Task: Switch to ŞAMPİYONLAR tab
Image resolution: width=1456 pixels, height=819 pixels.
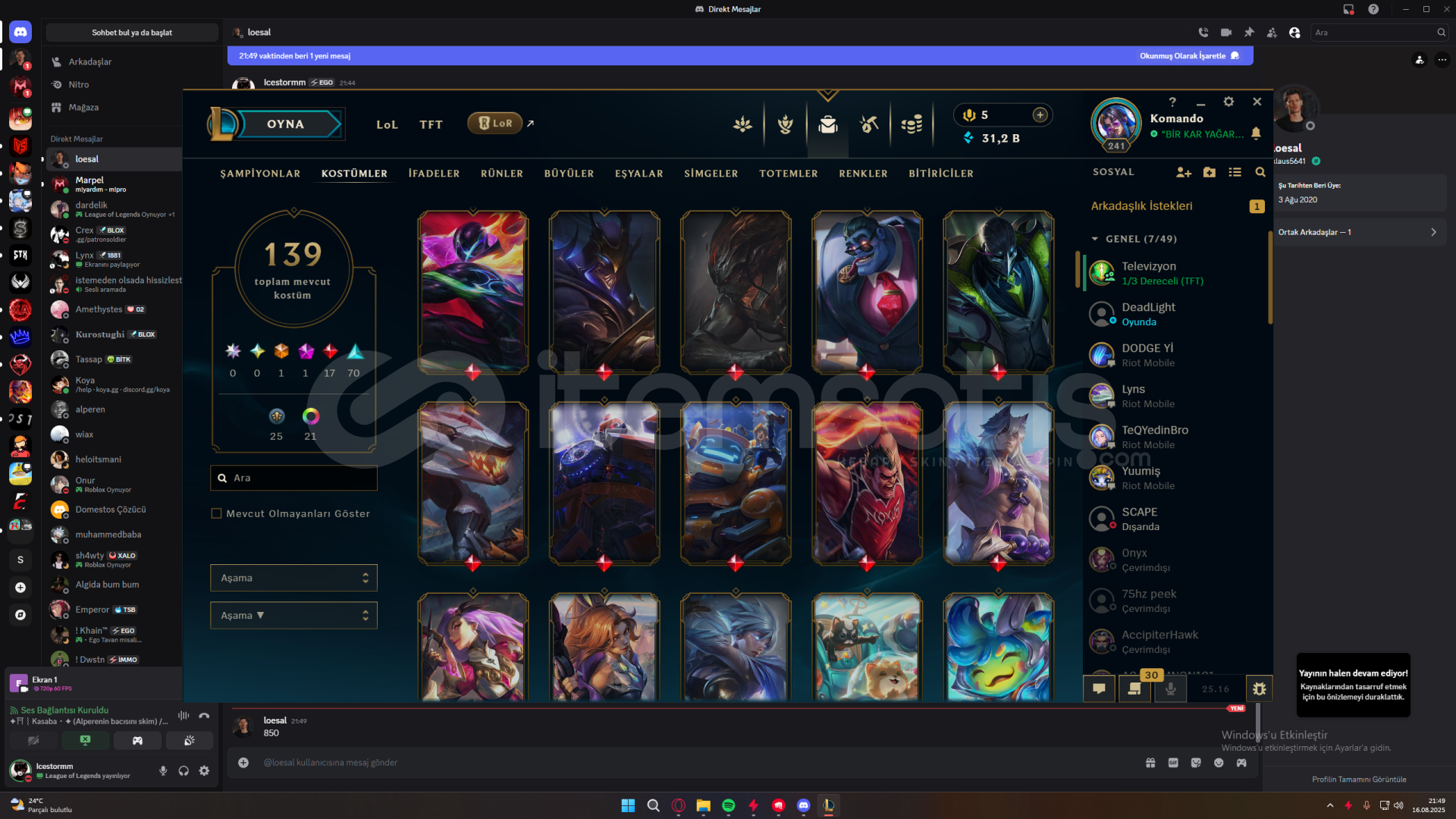Action: (260, 174)
